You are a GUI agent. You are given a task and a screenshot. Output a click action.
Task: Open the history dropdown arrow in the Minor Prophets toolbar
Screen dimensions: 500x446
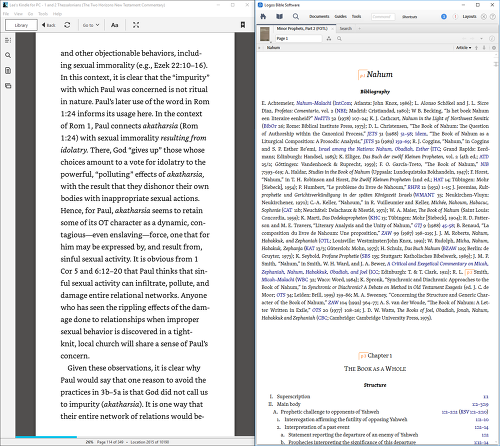481,39
